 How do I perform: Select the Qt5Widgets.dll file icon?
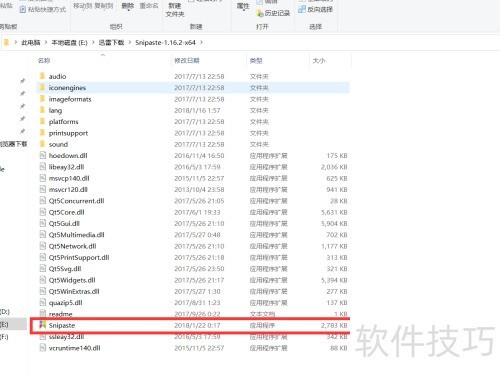(42, 280)
